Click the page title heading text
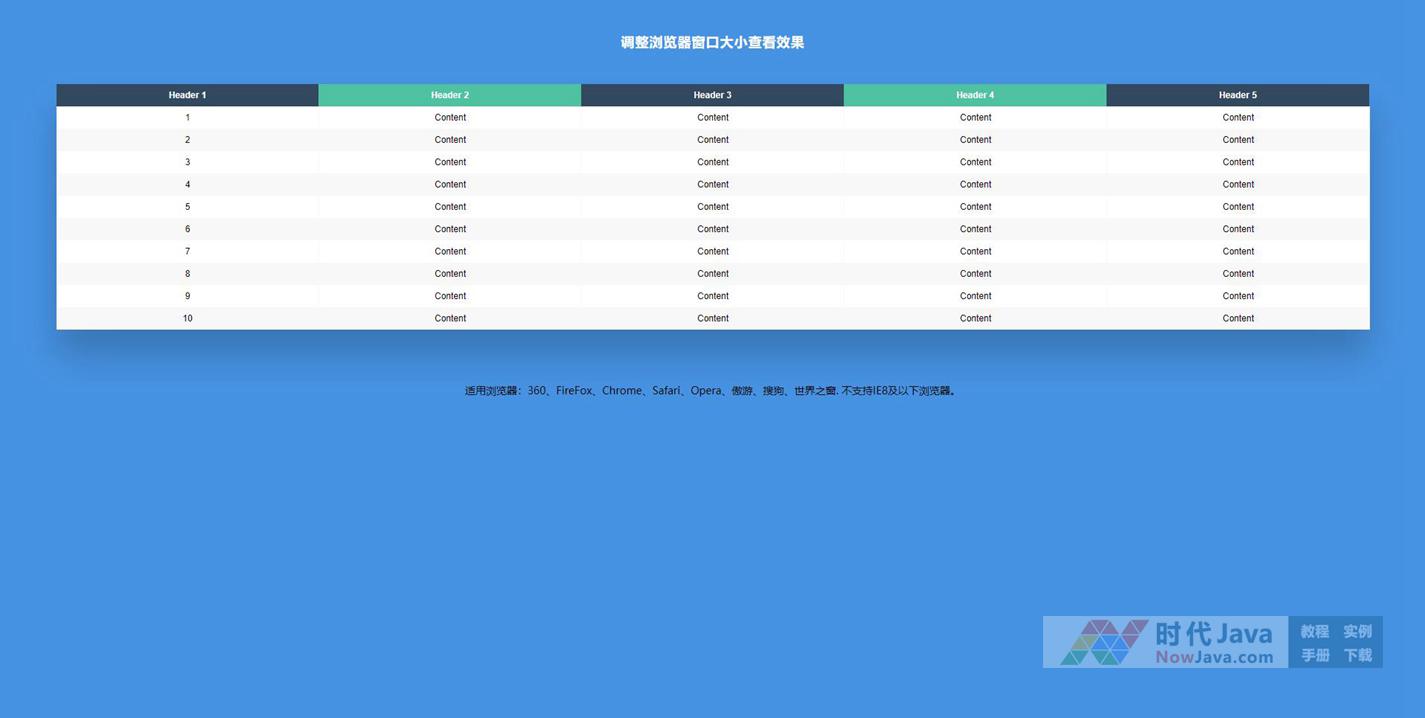The width and height of the screenshot is (1425, 718). [x=712, y=42]
